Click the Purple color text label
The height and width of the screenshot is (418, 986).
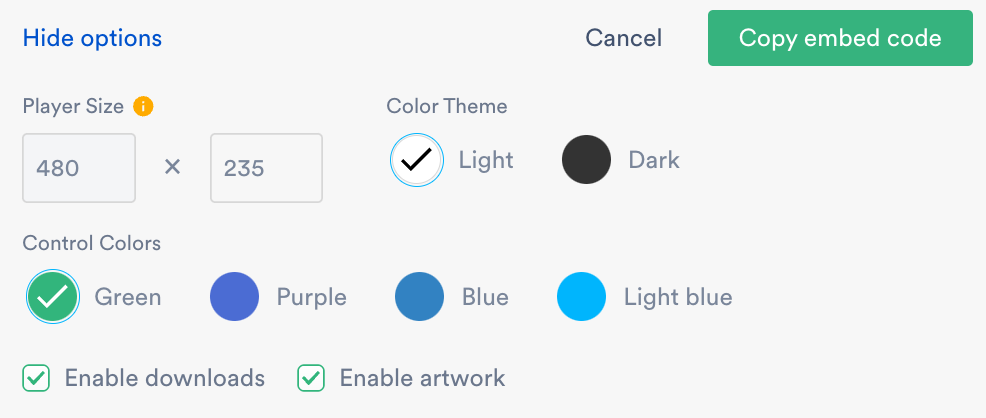(312, 297)
